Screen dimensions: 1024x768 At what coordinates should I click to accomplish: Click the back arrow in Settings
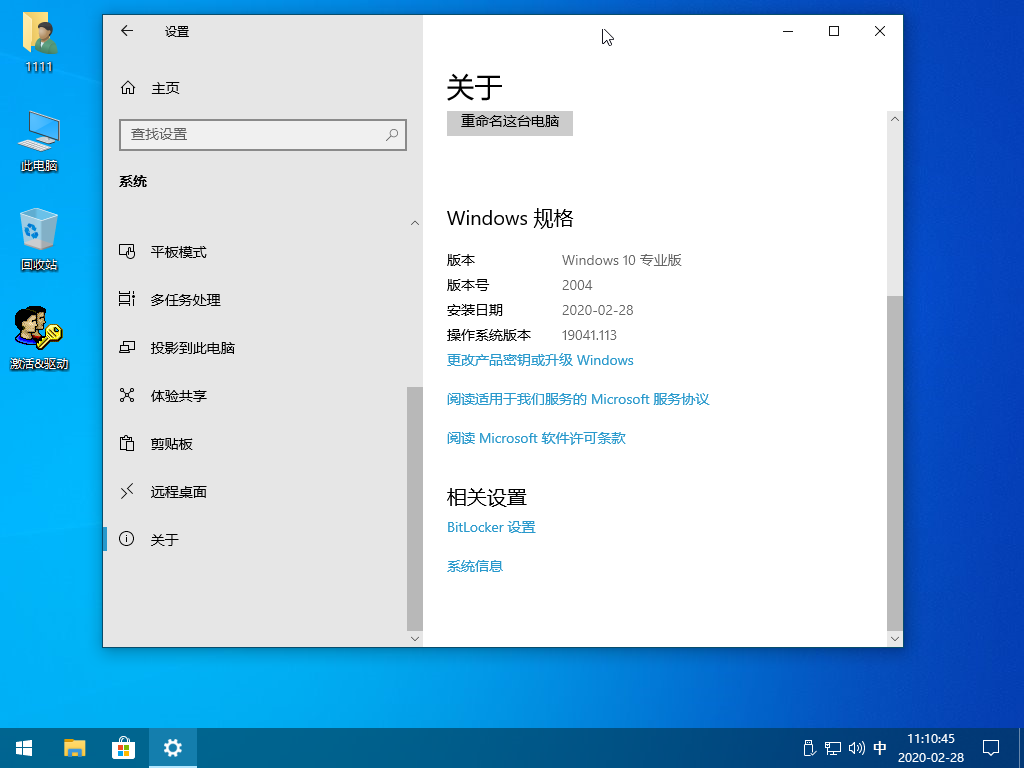(x=126, y=31)
